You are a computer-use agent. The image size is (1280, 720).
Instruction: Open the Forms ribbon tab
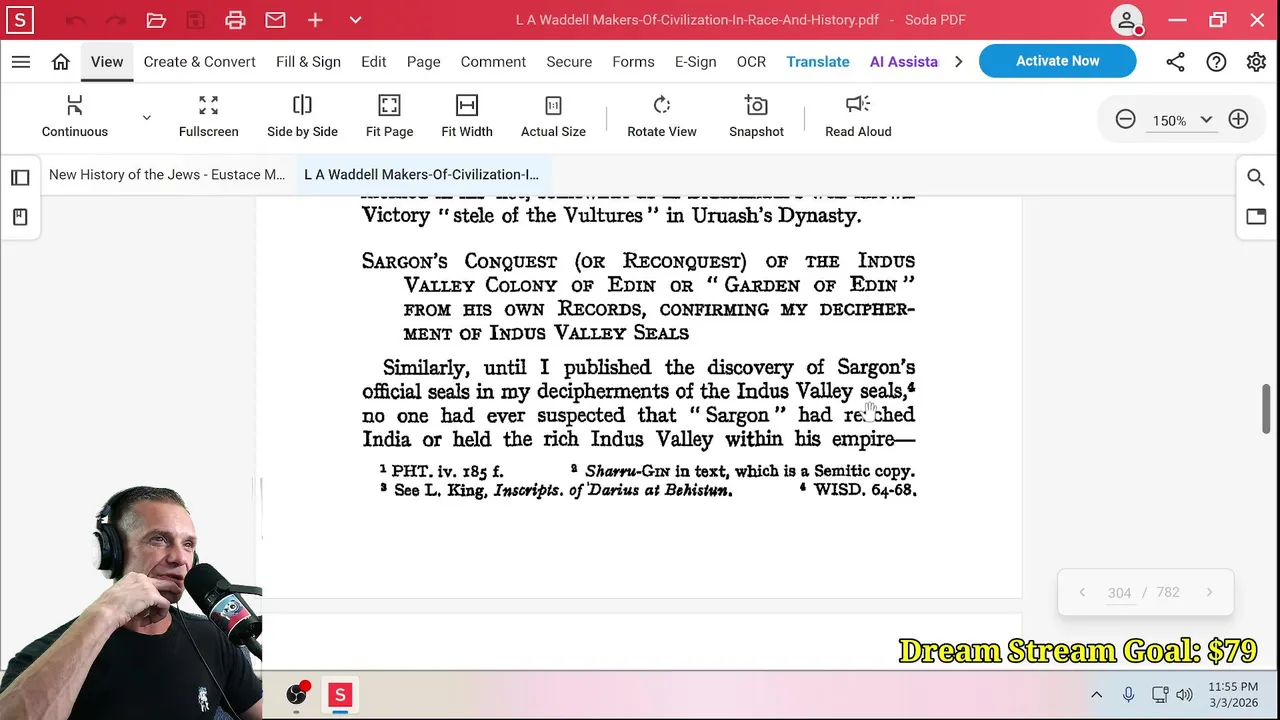(x=633, y=62)
